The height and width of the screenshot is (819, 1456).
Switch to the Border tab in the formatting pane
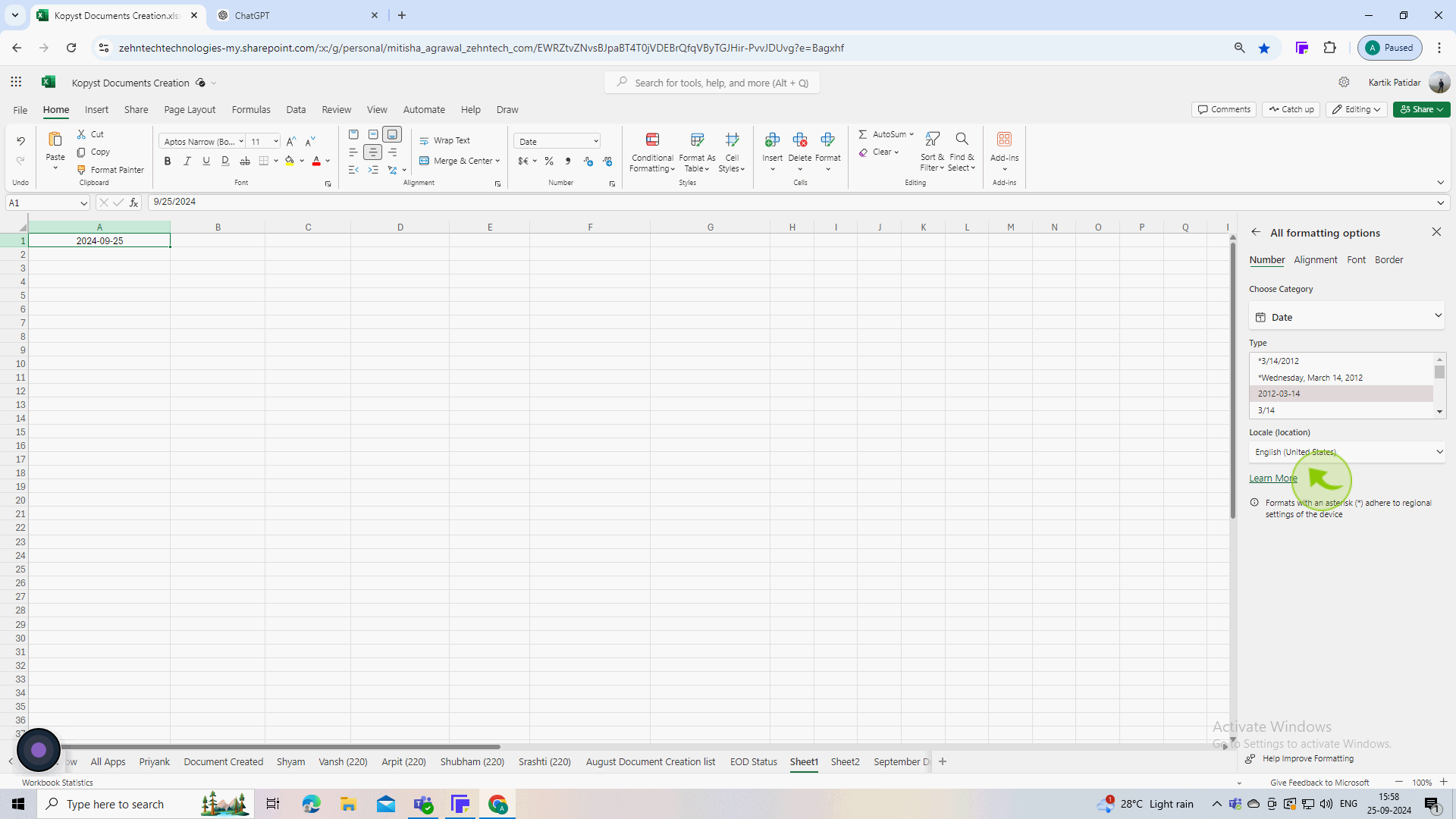[1389, 259]
